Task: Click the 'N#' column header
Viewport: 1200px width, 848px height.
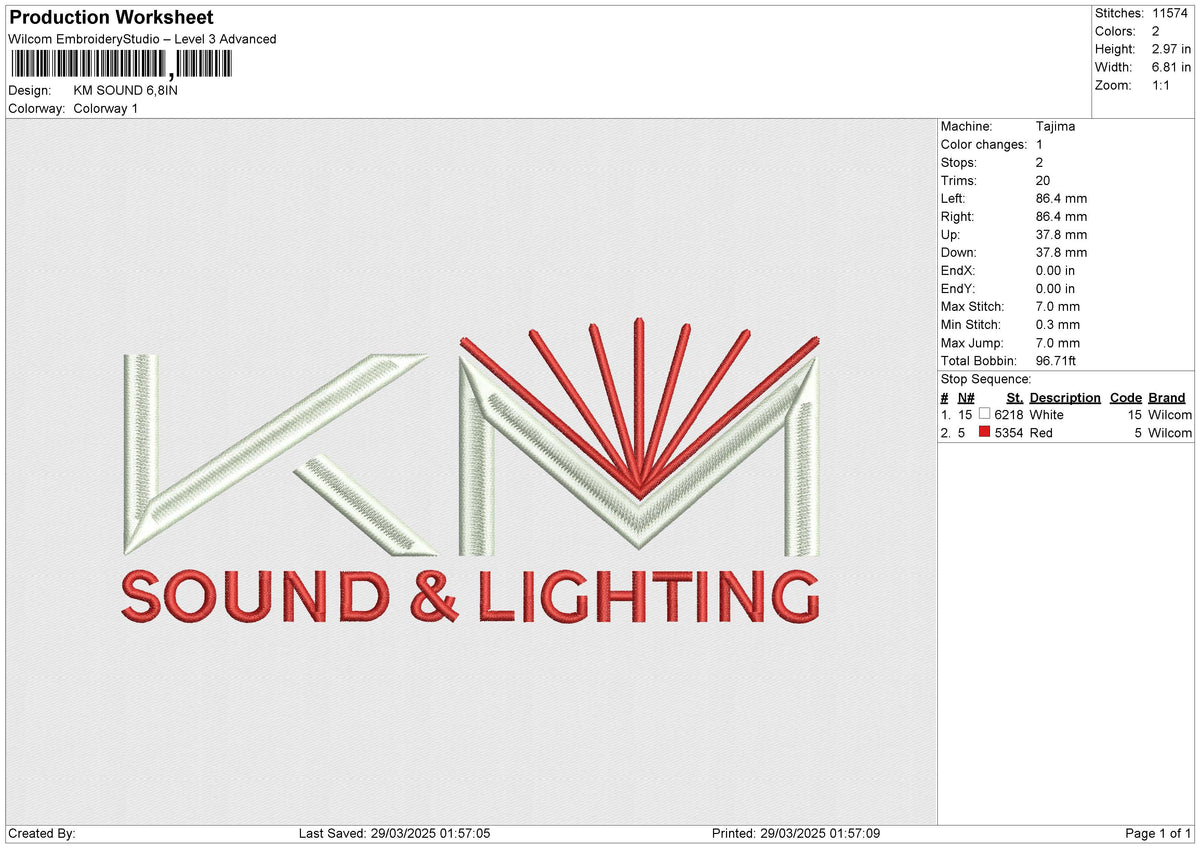Action: tap(965, 398)
